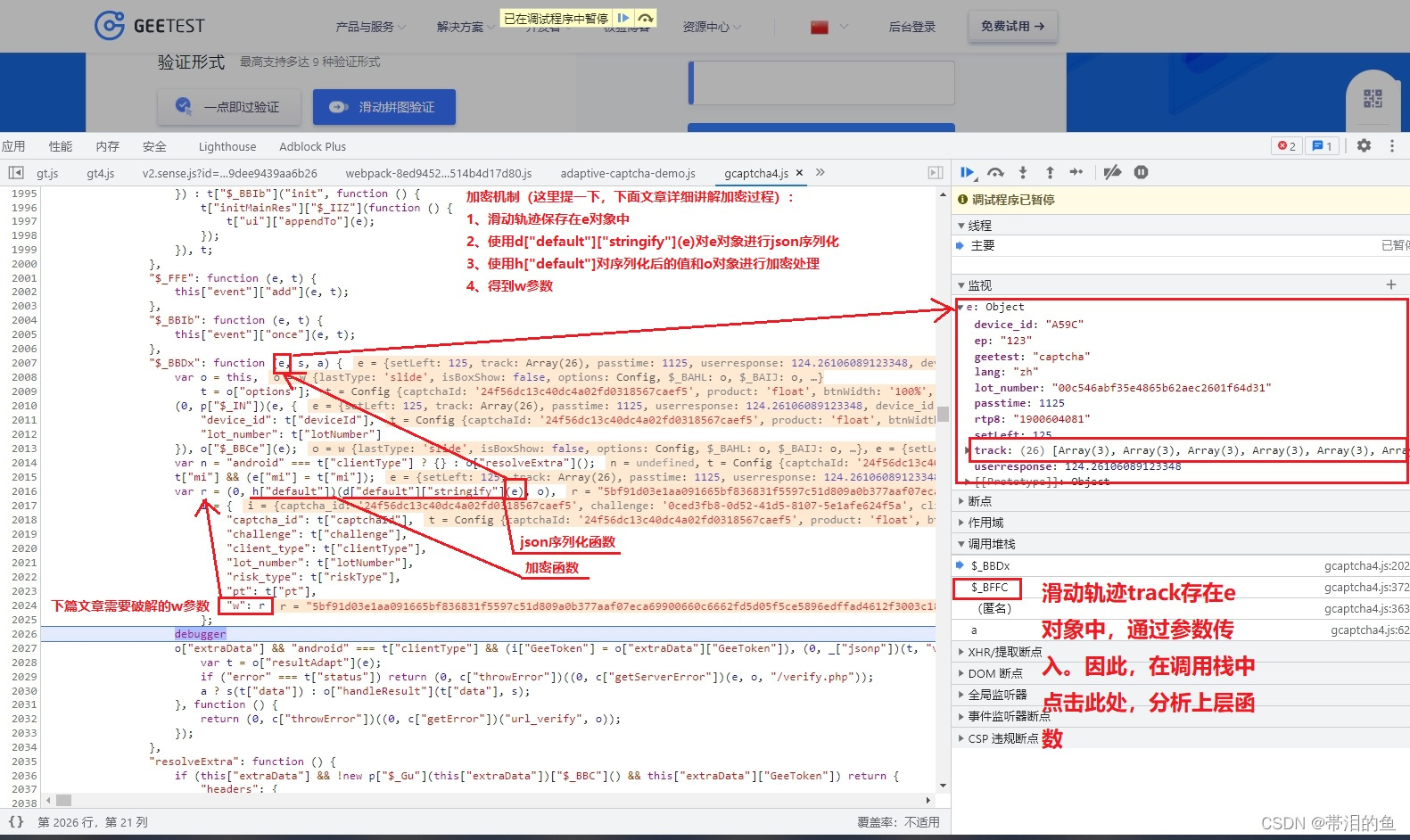
Task: Select the 'a' call stack frame
Action: click(1182, 630)
